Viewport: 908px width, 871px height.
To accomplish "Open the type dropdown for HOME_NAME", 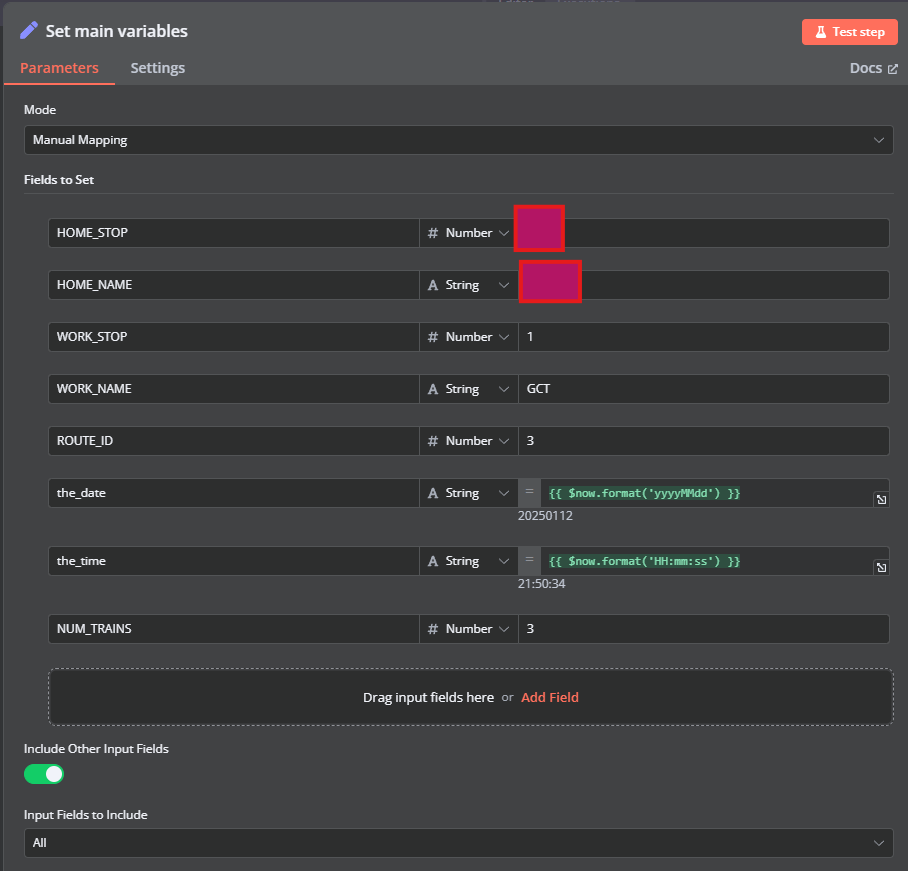I will point(469,285).
